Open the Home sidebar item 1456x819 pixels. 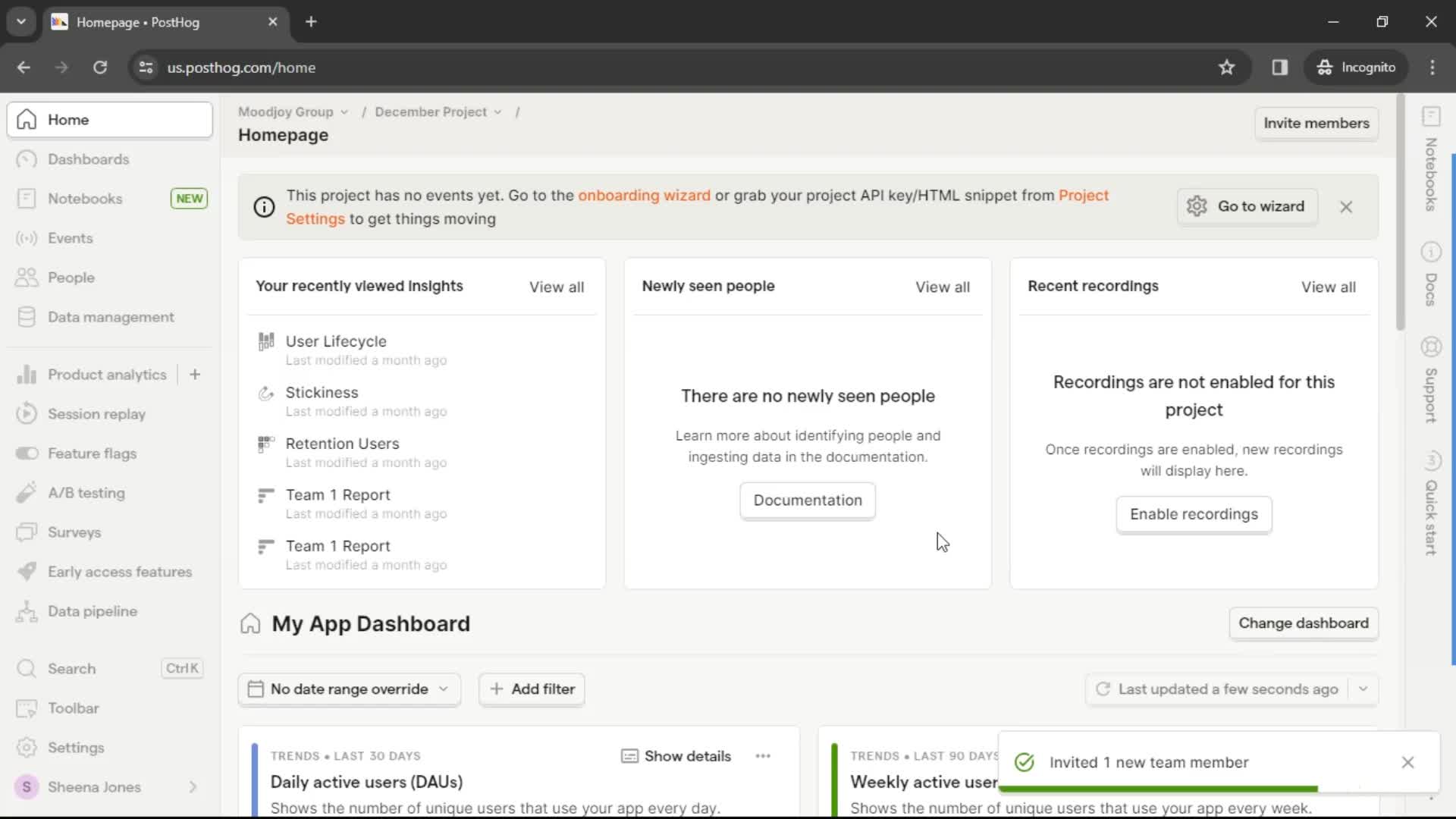click(x=110, y=120)
